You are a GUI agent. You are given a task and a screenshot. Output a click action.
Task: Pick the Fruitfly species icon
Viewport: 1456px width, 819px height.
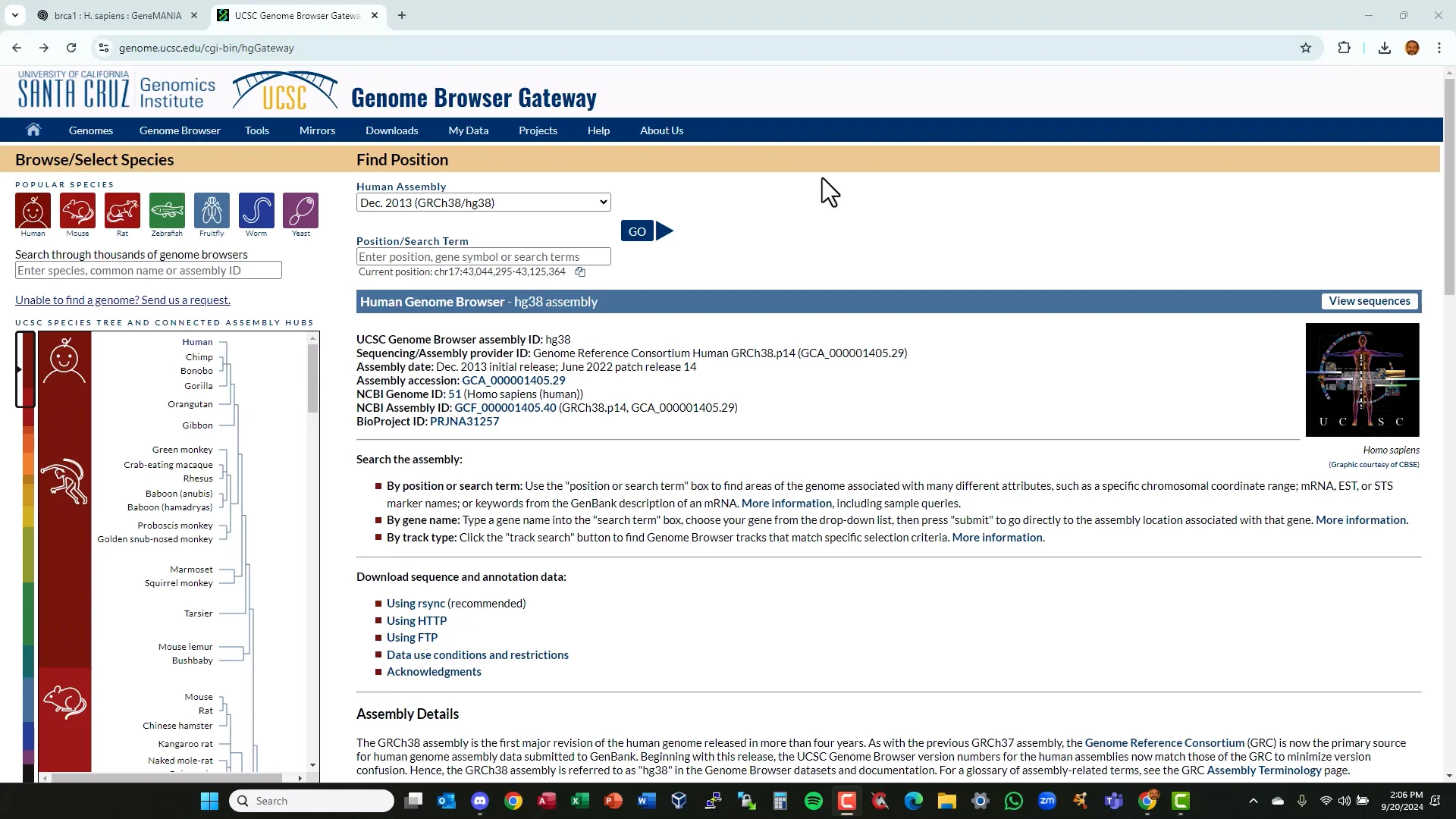[212, 211]
